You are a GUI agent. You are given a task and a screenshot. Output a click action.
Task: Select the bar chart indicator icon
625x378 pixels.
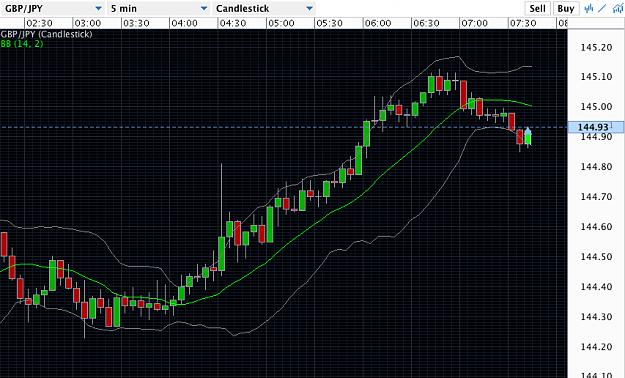click(x=589, y=8)
